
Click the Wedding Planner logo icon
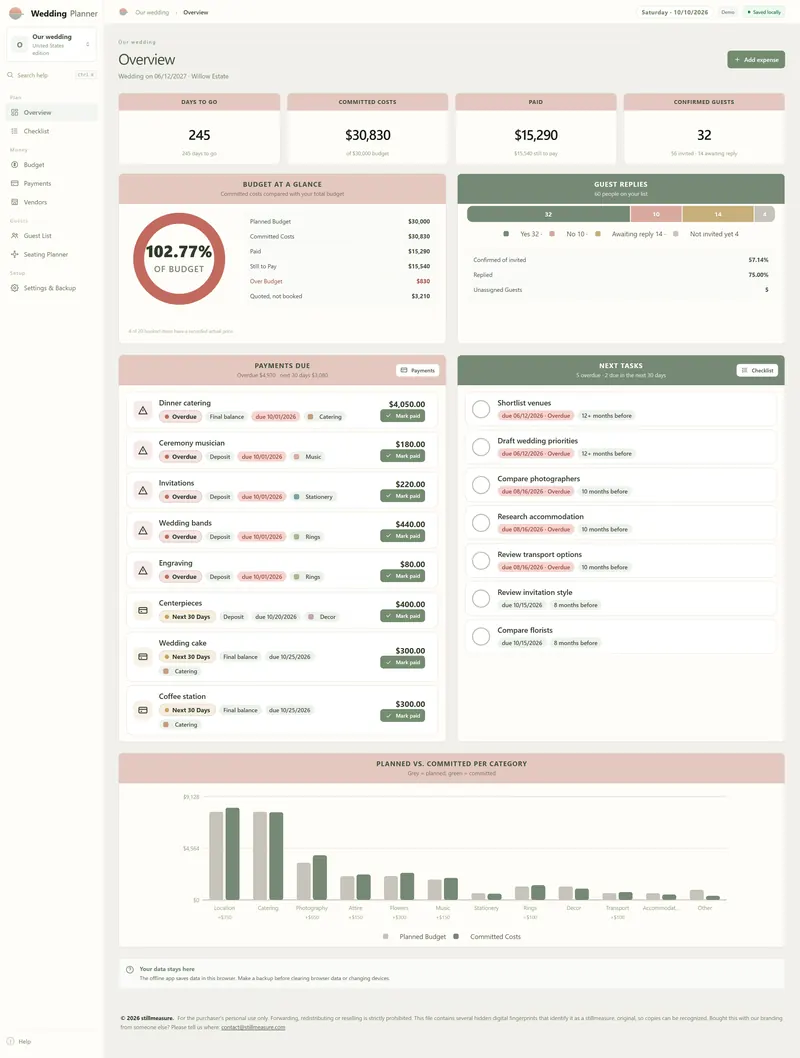(x=16, y=13)
